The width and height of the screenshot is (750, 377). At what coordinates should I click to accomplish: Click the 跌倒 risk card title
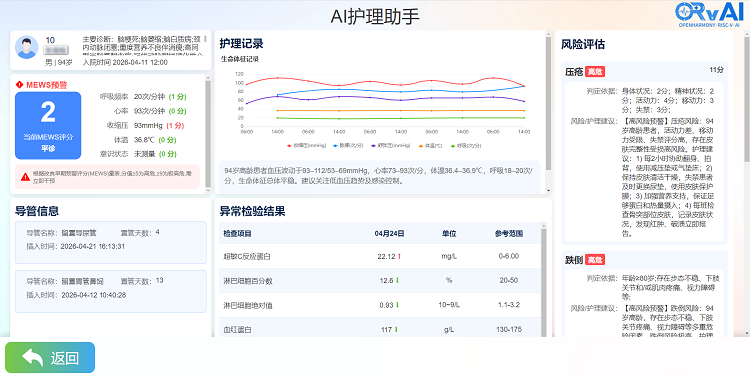[x=574, y=260]
